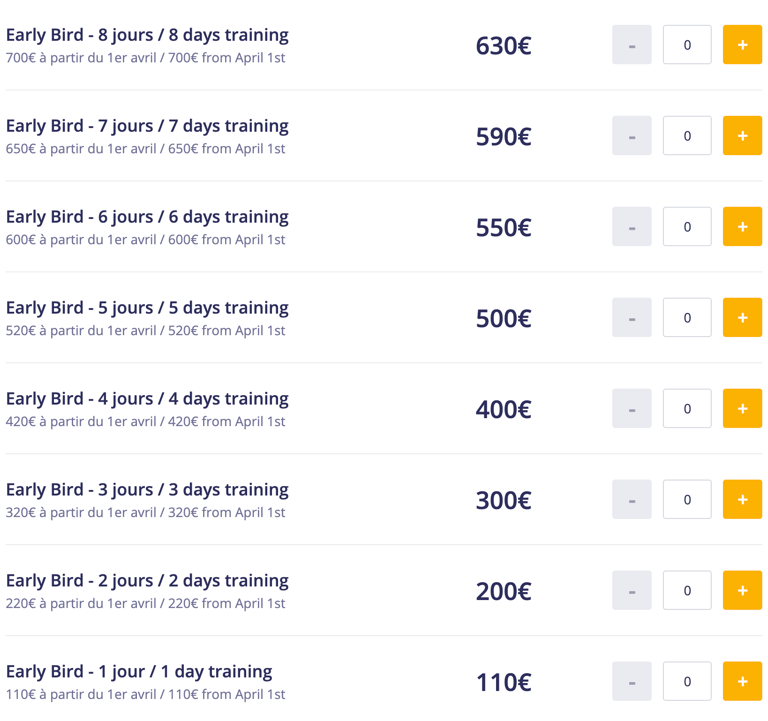Viewport: 768px width, 721px height.
Task: Add one Early Bird 7 days ticket
Action: 742,136
